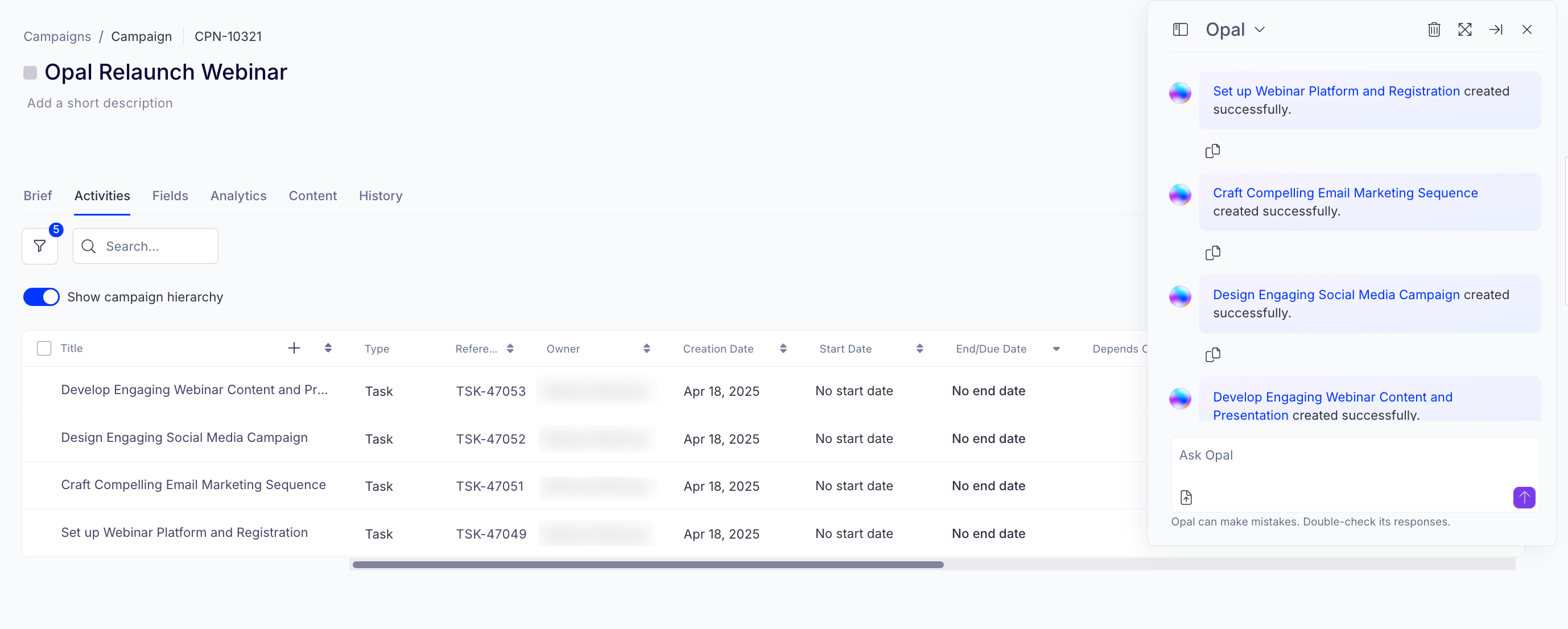Open End/Due Date sort caret
Screen dimensions: 1568x629
(x=1056, y=349)
